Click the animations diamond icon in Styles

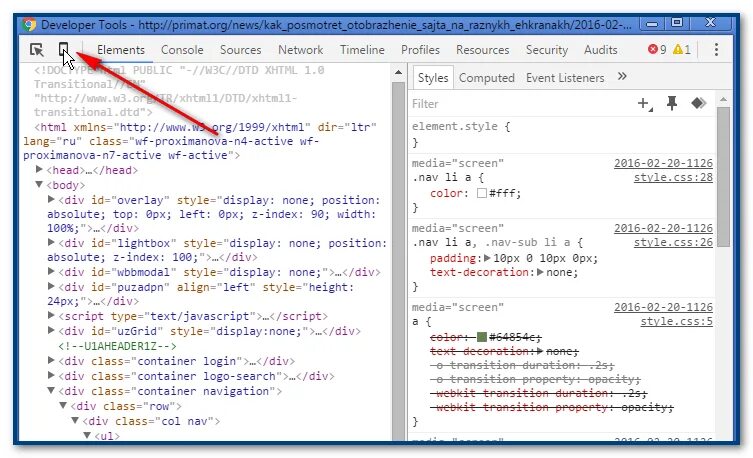(698, 103)
